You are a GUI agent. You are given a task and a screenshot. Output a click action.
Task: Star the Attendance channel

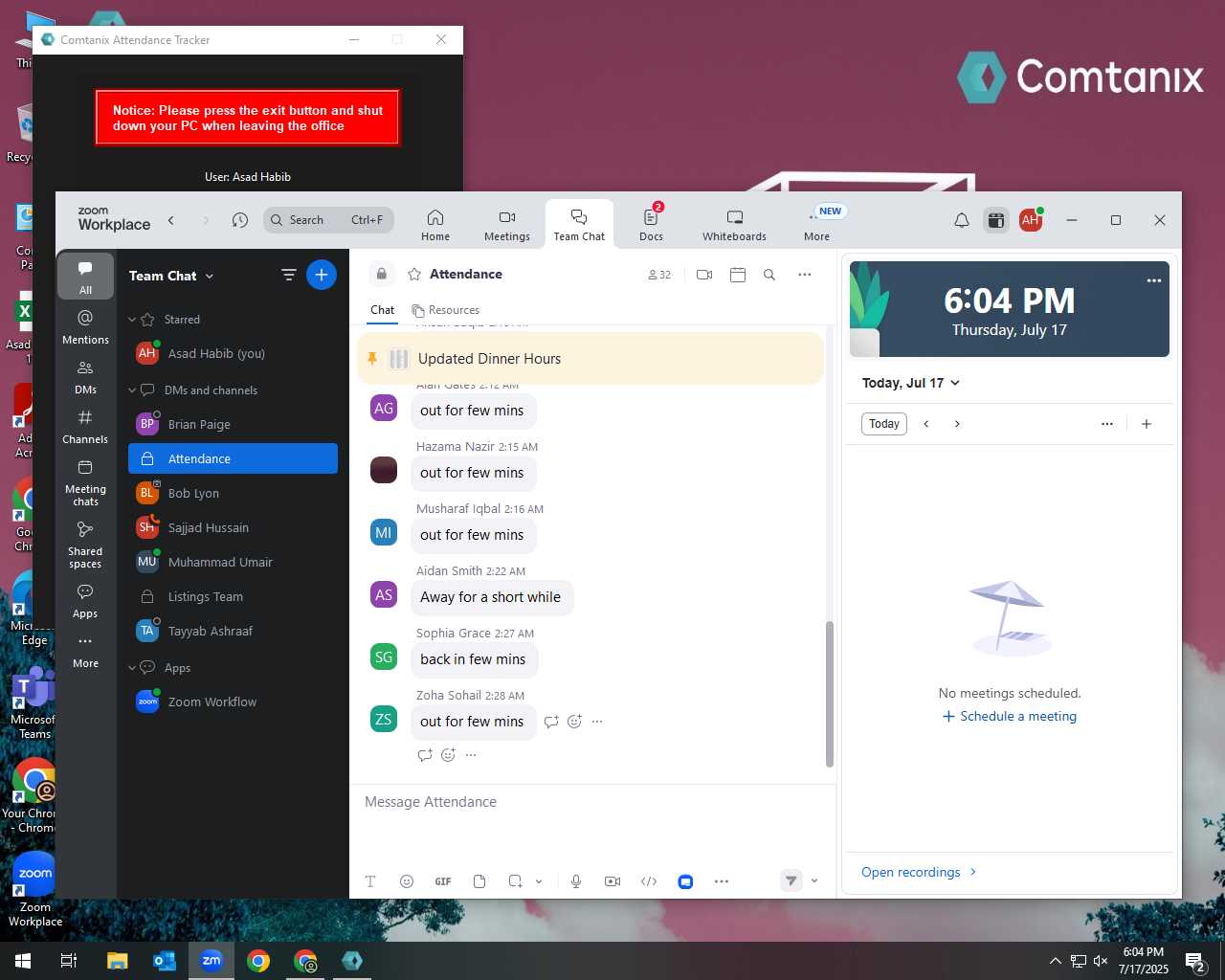tap(414, 275)
